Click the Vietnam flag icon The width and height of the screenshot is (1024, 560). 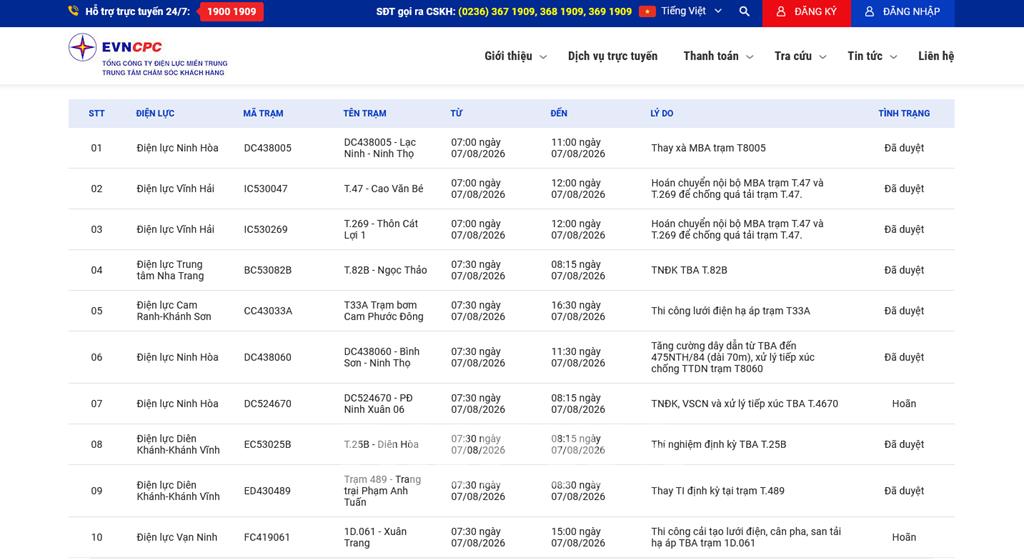pyautogui.click(x=647, y=11)
